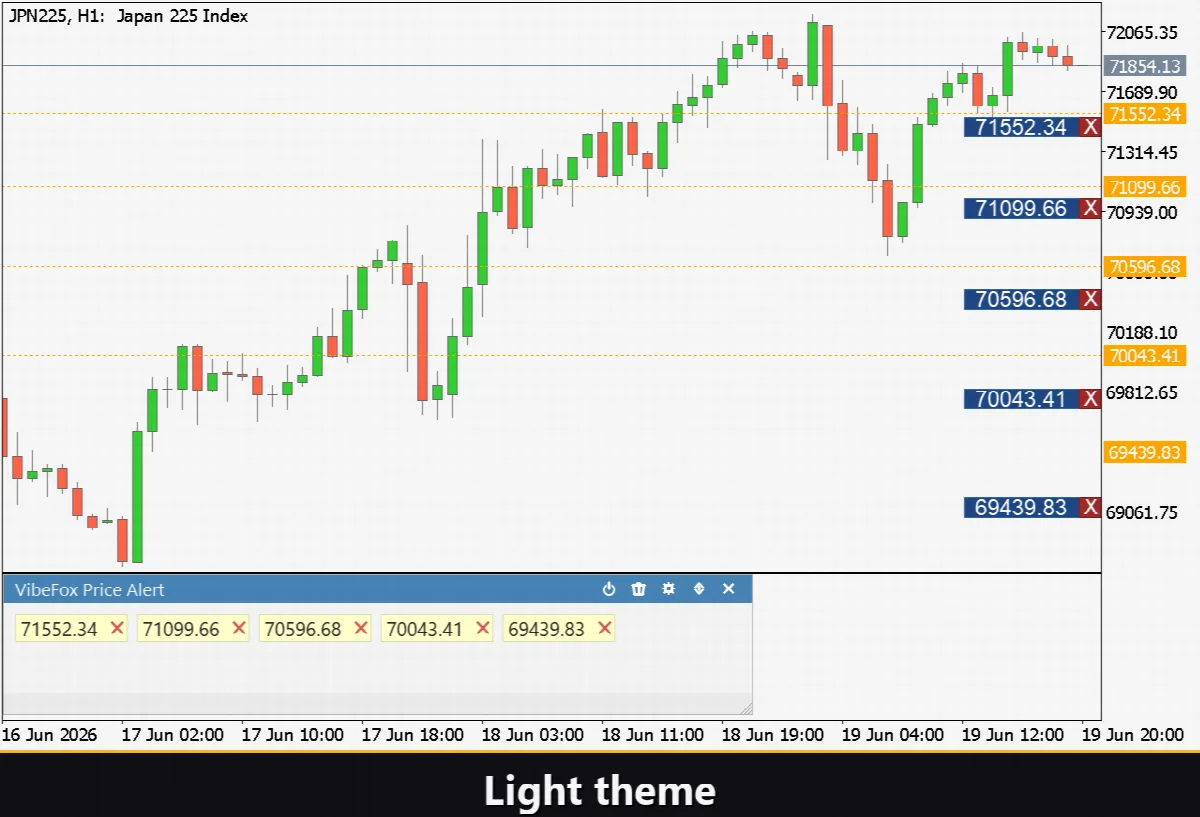Select the blue 70043.41 alert label on chart
The image size is (1200, 817).
click(x=1022, y=399)
